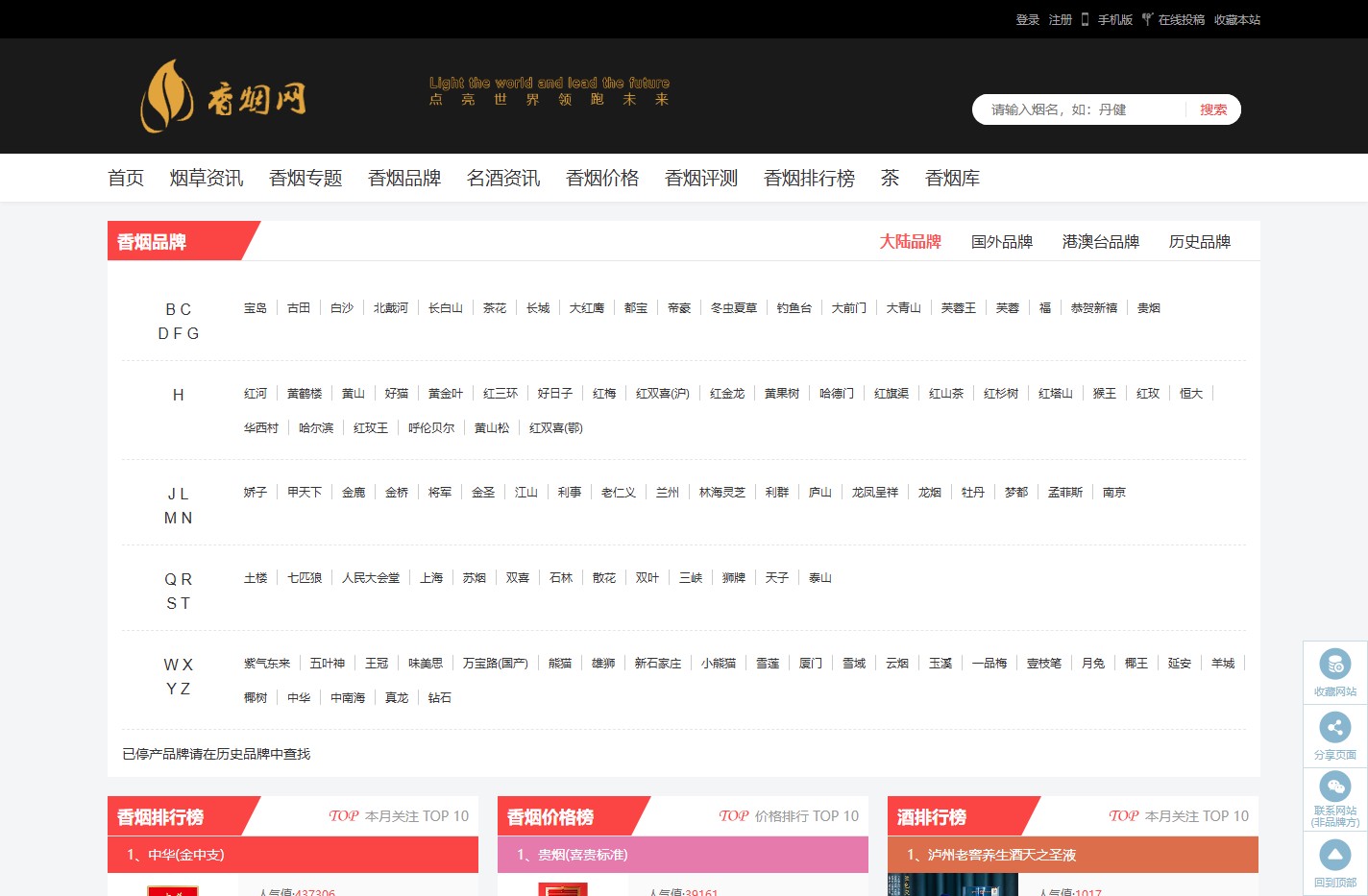
Task: Open the 七匹狼 brand link
Action: pos(305,578)
